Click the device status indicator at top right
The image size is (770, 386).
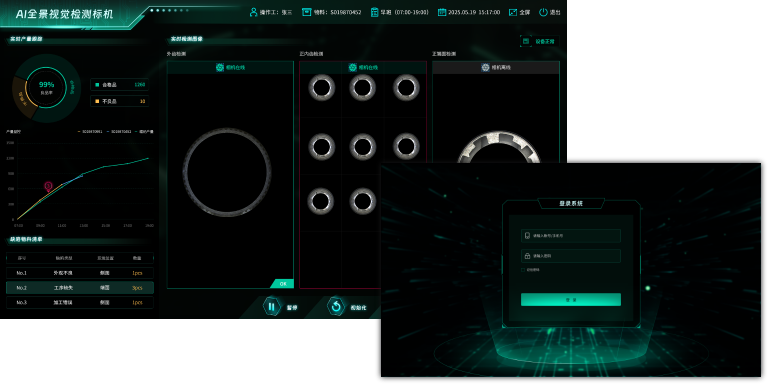tap(539, 41)
